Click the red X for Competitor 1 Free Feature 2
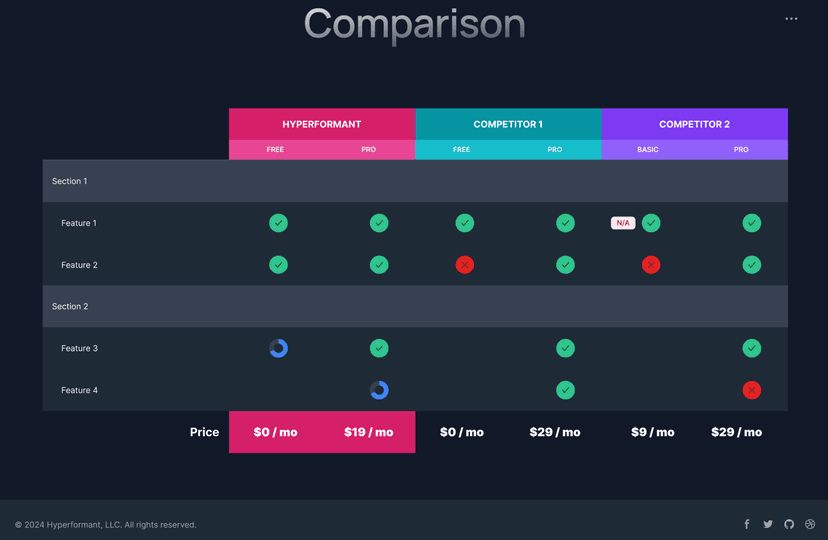The width and height of the screenshot is (828, 540). 465,265
